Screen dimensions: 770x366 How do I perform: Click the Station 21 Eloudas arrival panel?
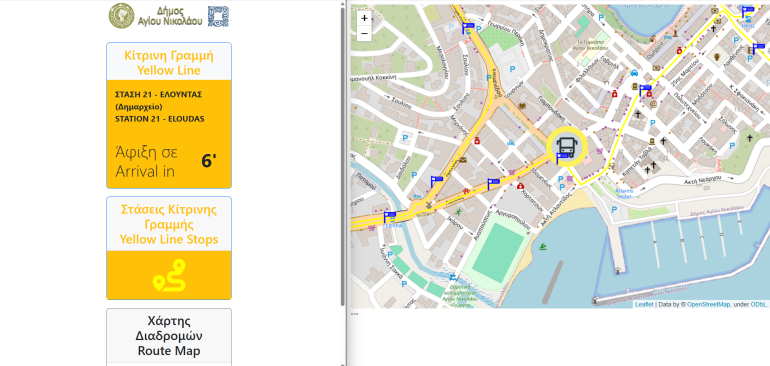click(169, 134)
